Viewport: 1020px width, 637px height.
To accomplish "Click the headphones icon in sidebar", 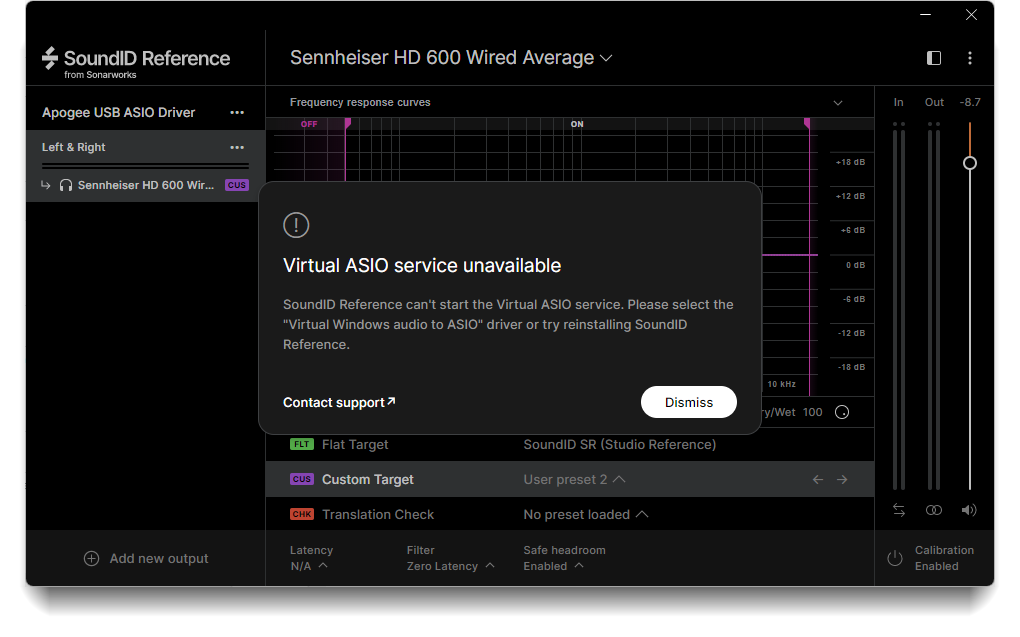I will click(66, 185).
